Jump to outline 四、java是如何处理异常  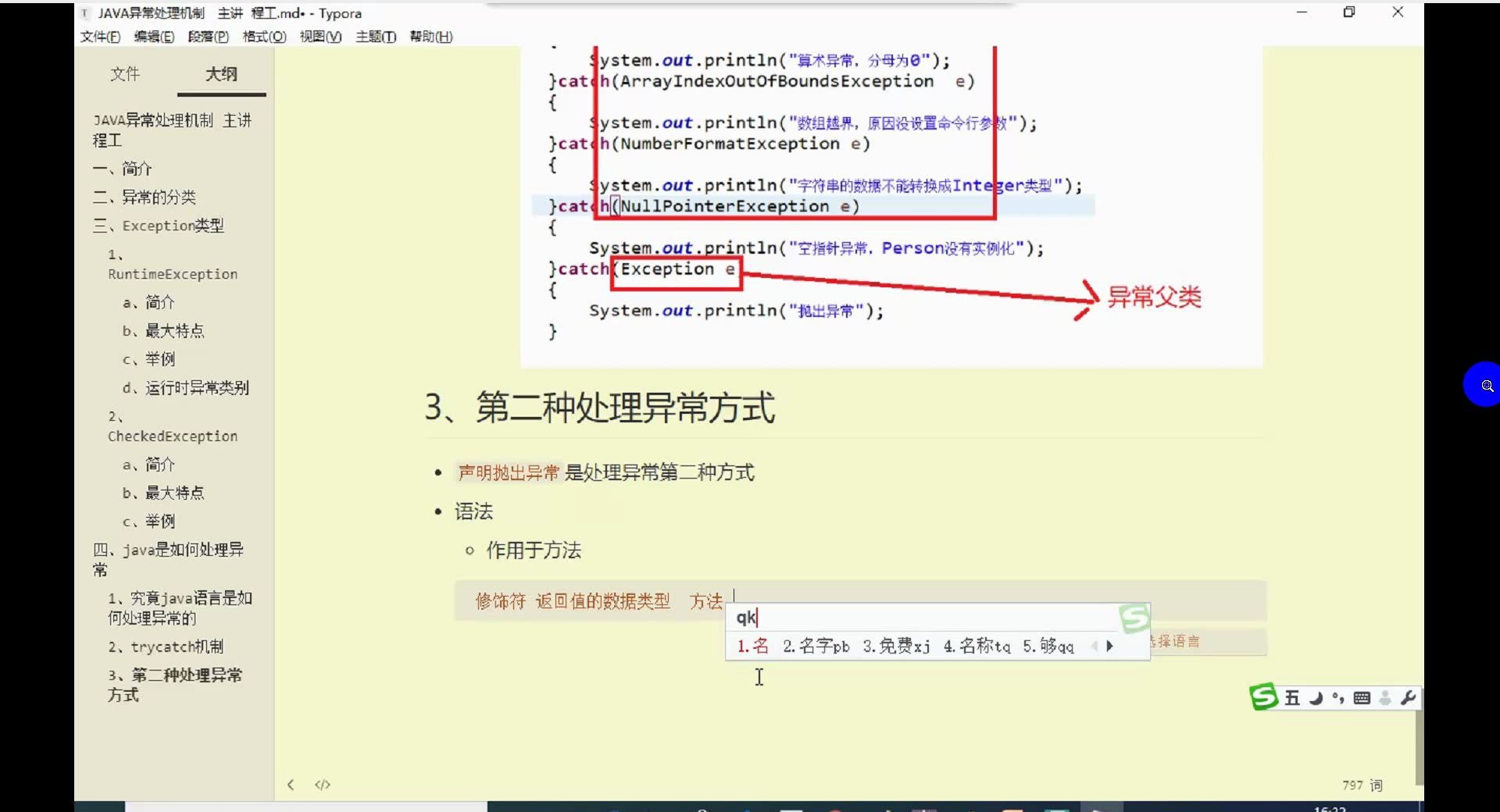(x=169, y=559)
